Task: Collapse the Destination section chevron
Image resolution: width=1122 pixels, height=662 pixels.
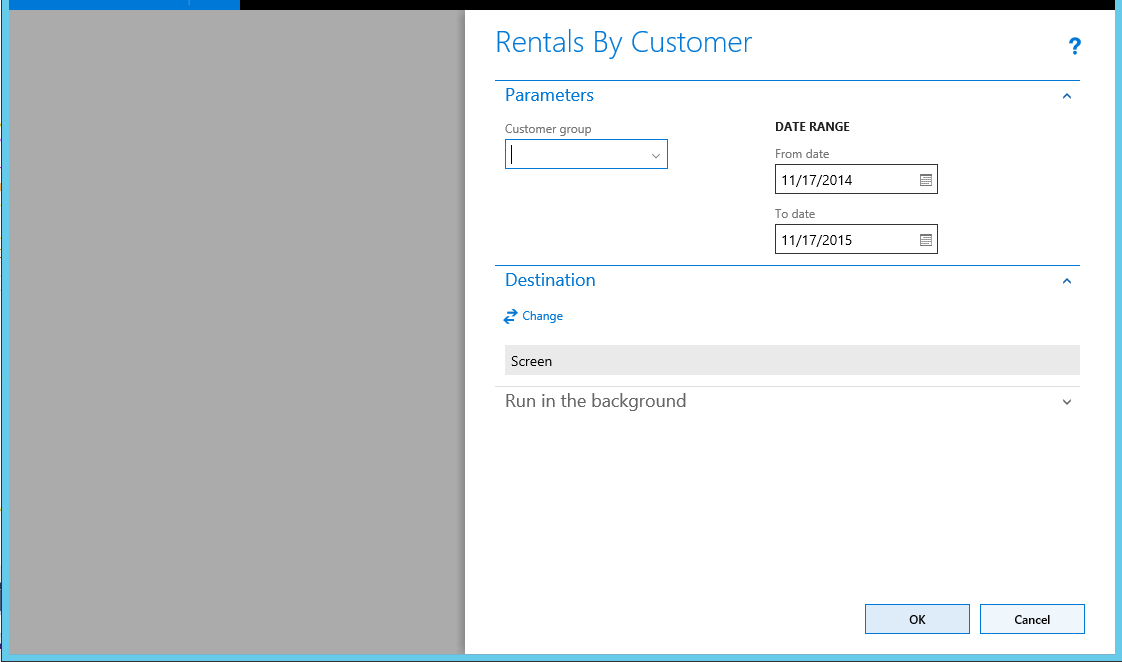Action: (x=1066, y=281)
